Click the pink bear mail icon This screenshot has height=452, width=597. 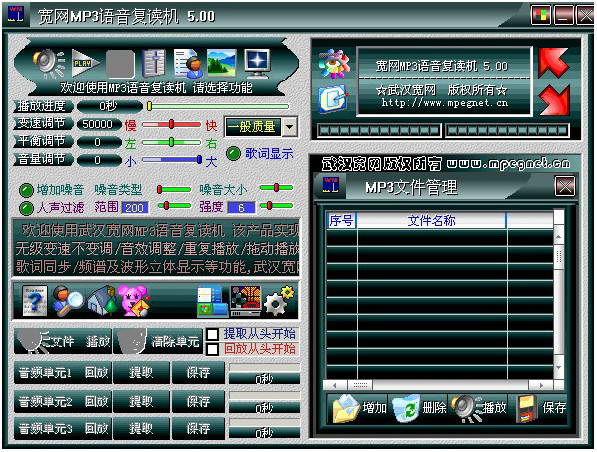pos(133,301)
